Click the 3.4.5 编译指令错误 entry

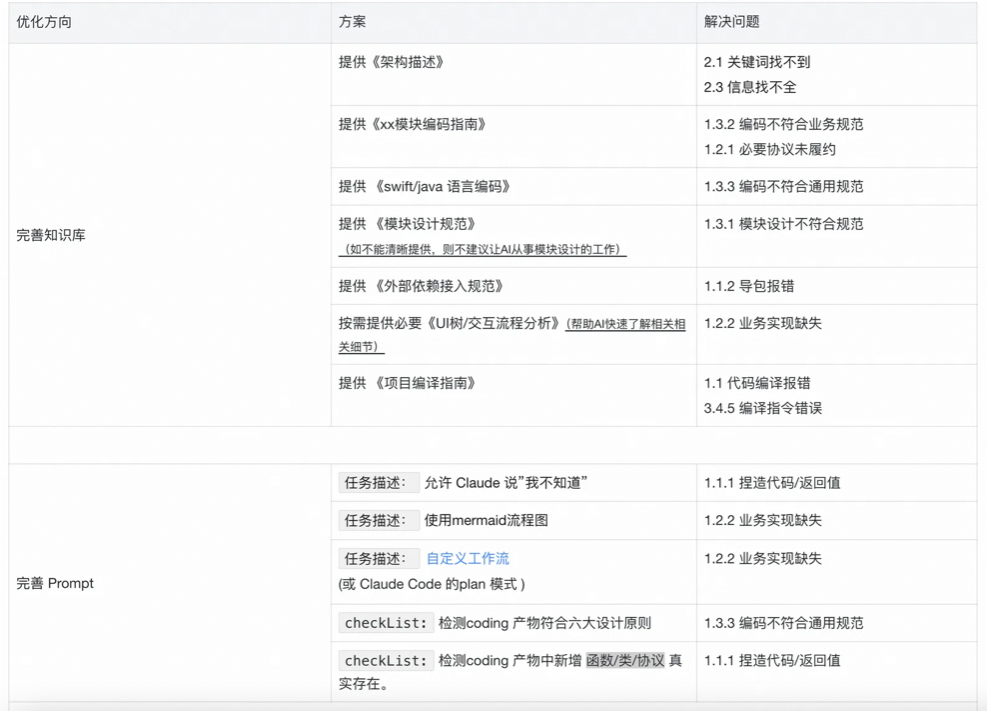pos(763,408)
